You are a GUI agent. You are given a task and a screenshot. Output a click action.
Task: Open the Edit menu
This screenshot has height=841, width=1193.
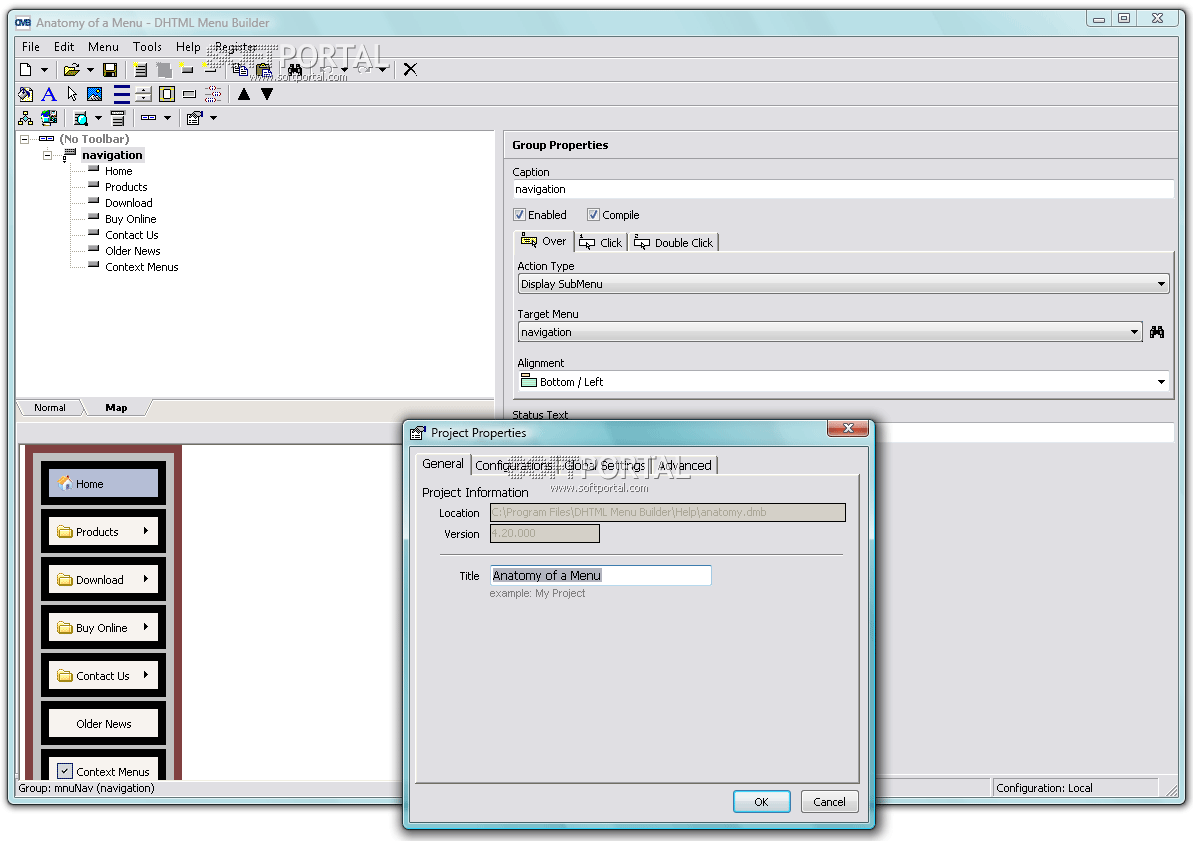coord(64,47)
